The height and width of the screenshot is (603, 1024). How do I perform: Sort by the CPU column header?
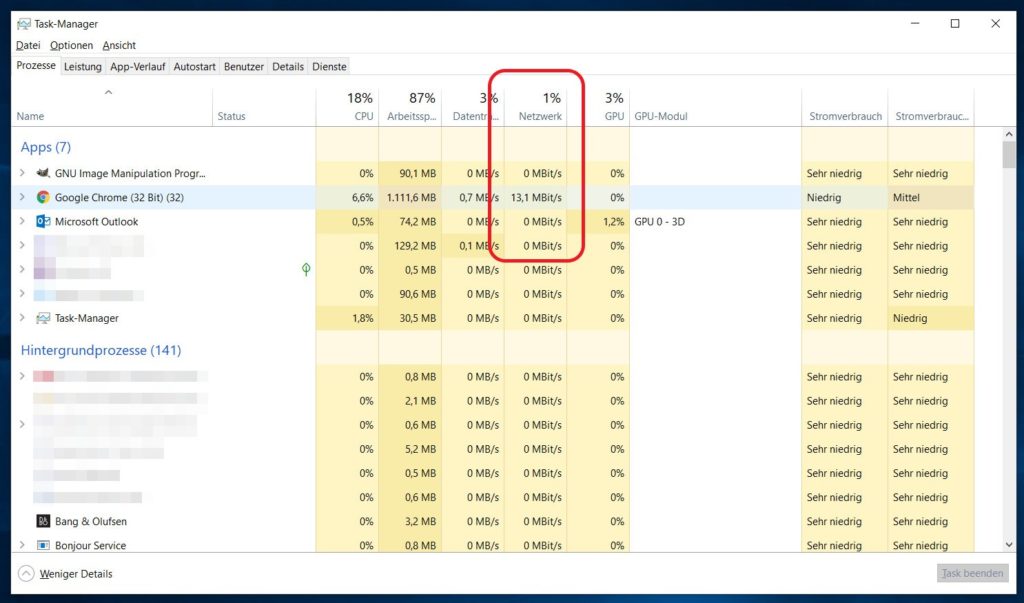point(347,106)
